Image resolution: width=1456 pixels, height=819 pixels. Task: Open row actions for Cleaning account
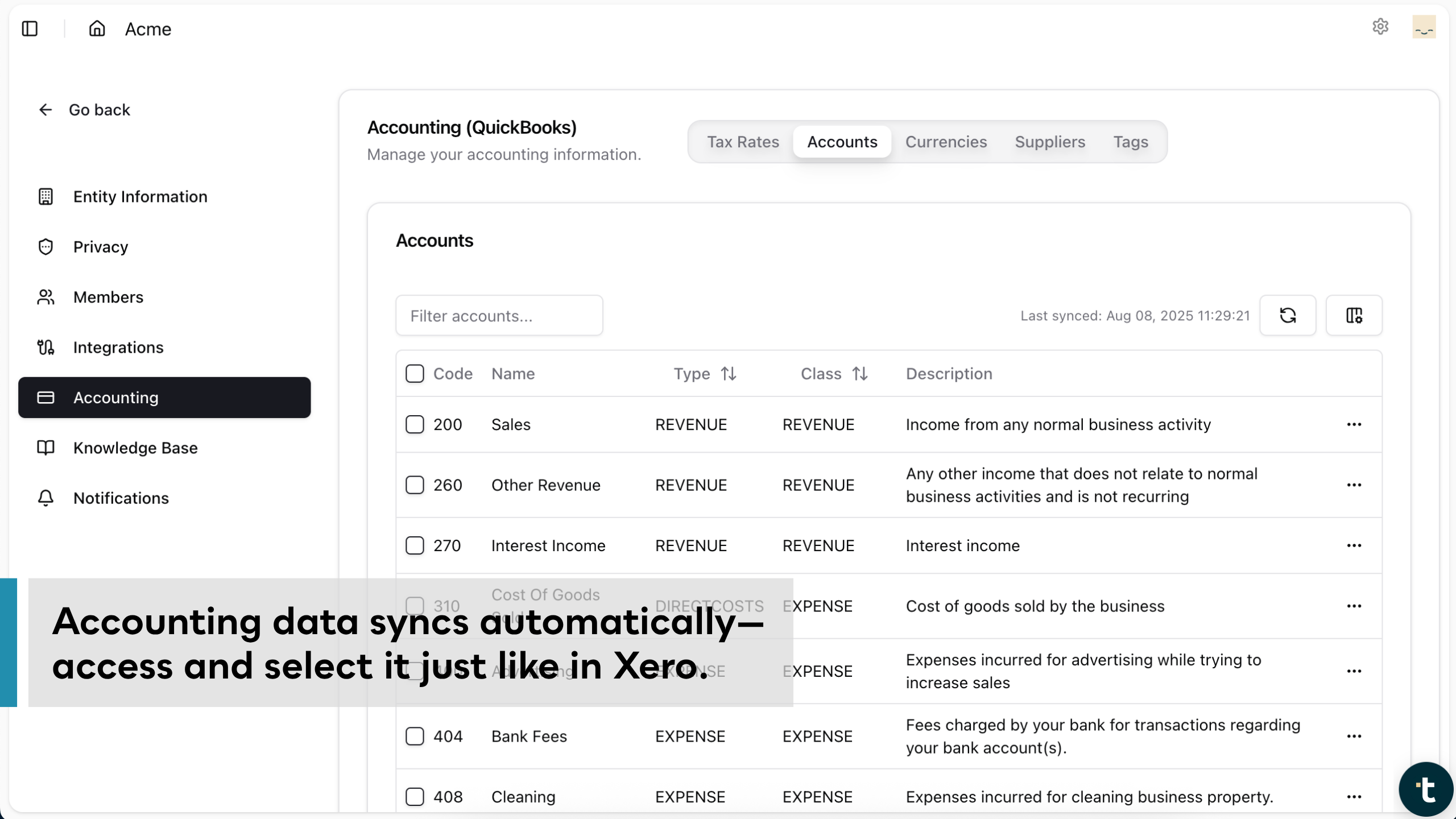[x=1354, y=797]
